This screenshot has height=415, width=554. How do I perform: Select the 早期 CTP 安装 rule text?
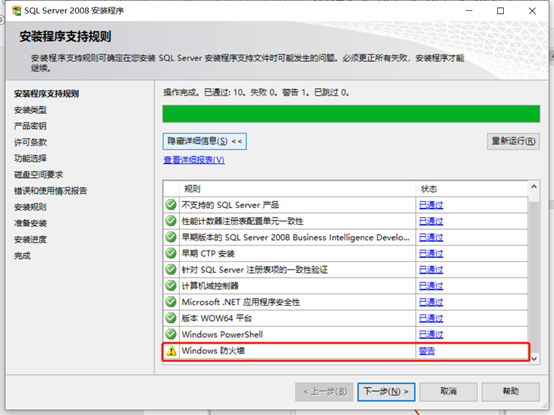[x=208, y=254]
